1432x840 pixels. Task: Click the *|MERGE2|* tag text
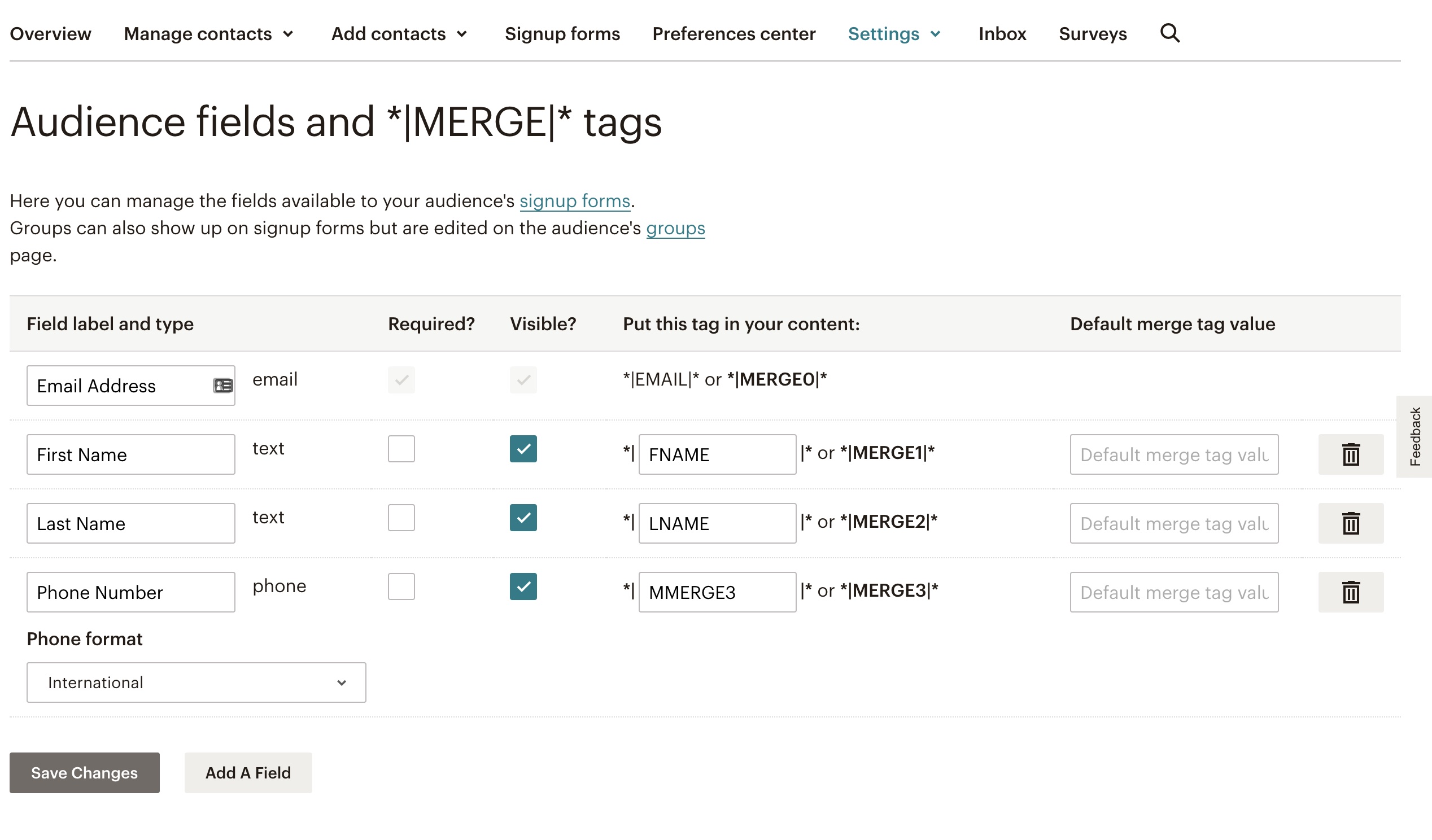[x=889, y=522]
